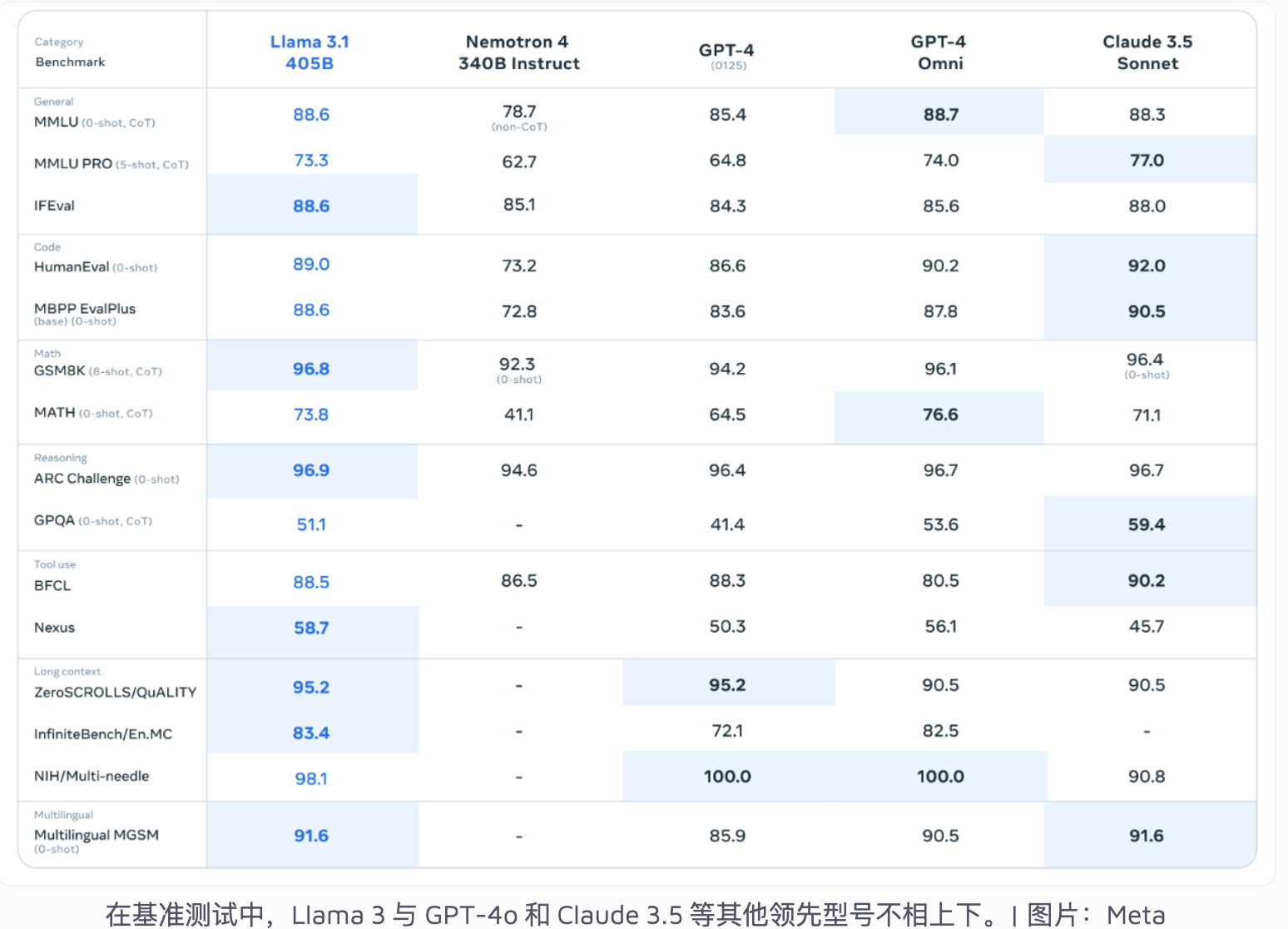Click the Llama 3.1 MMLU score 88.6
This screenshot has height=929, width=1288.
click(x=311, y=115)
